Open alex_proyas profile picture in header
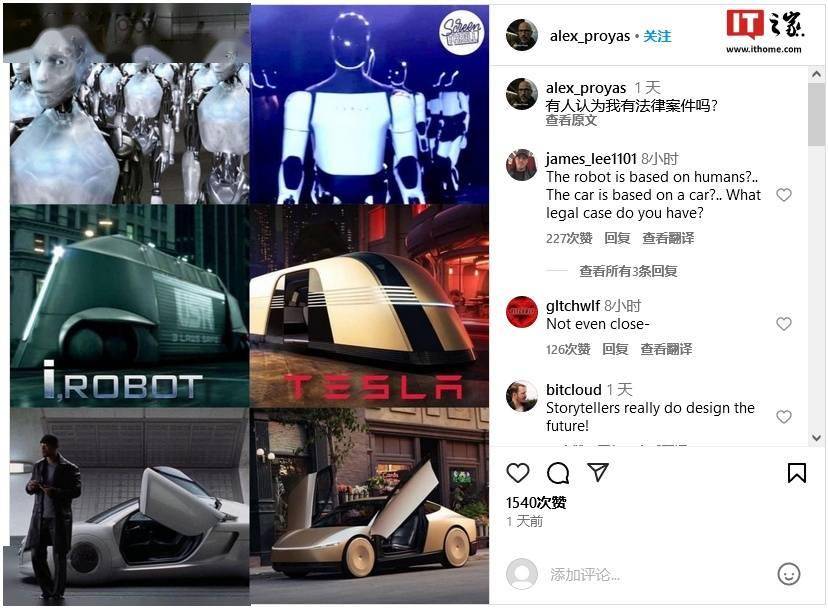 tap(521, 35)
